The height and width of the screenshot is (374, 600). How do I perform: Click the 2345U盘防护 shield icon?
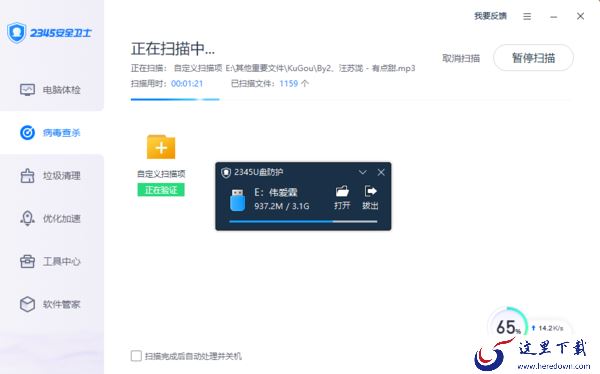[x=226, y=173]
